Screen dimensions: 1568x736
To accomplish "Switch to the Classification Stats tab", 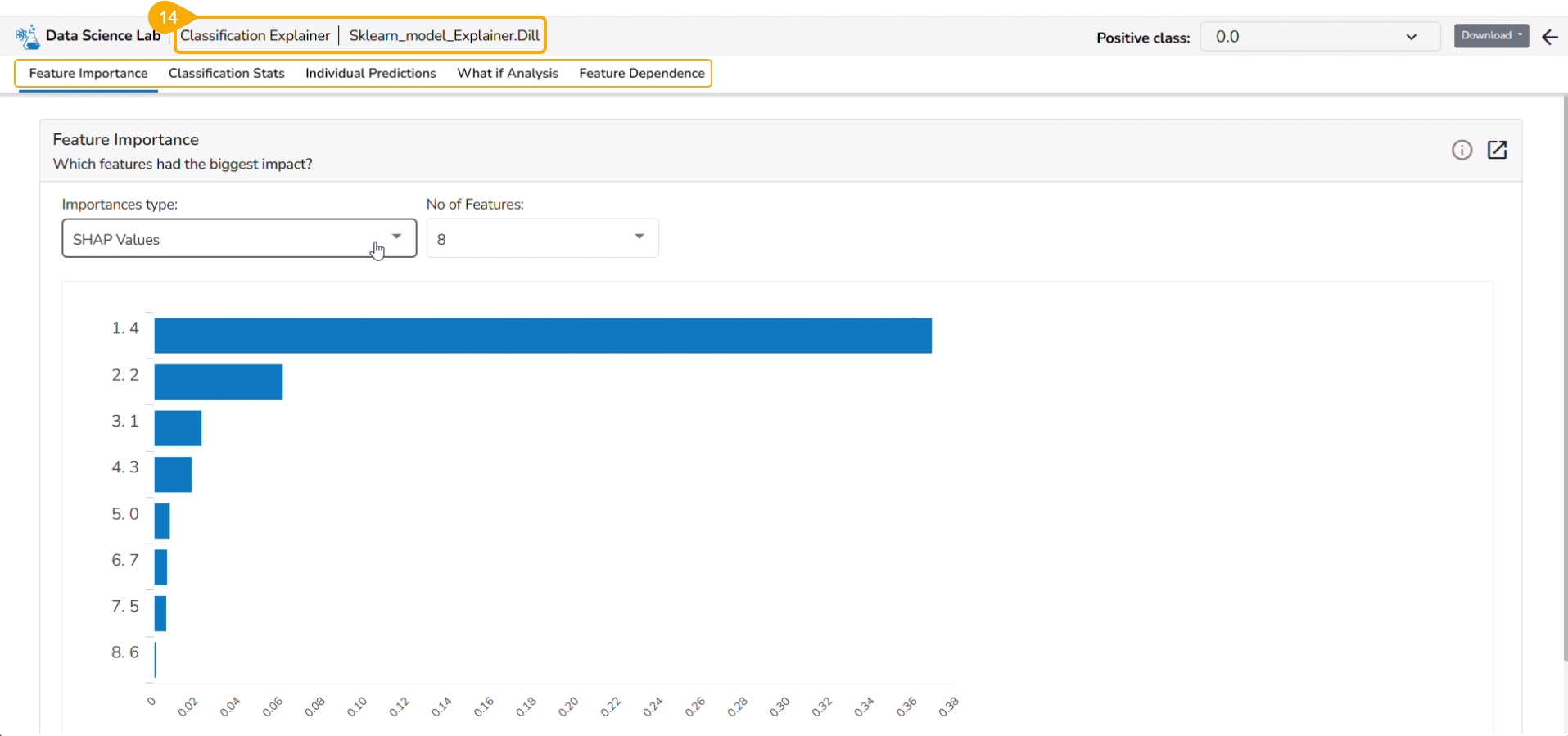I will [x=227, y=73].
